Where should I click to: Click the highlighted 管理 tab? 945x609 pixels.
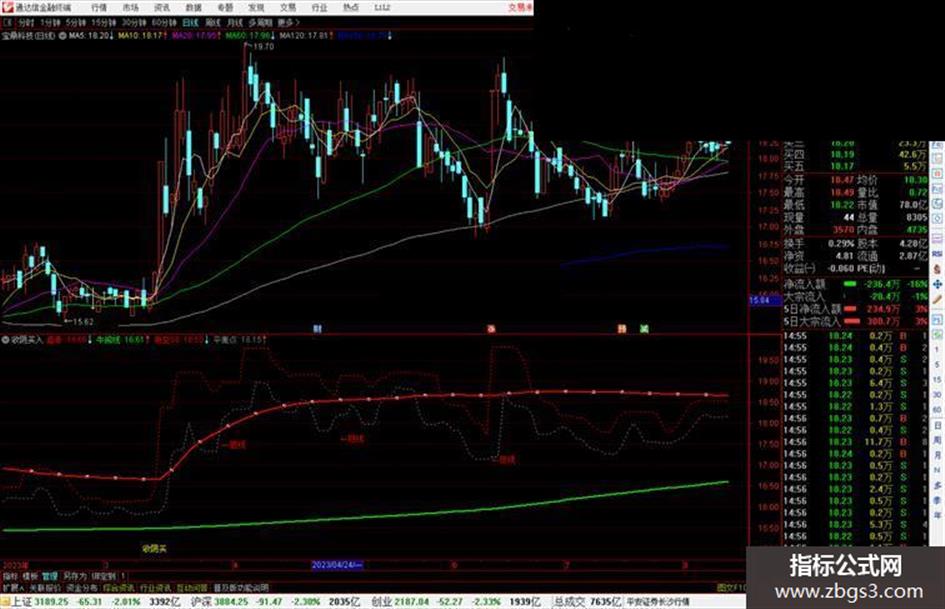point(49,576)
